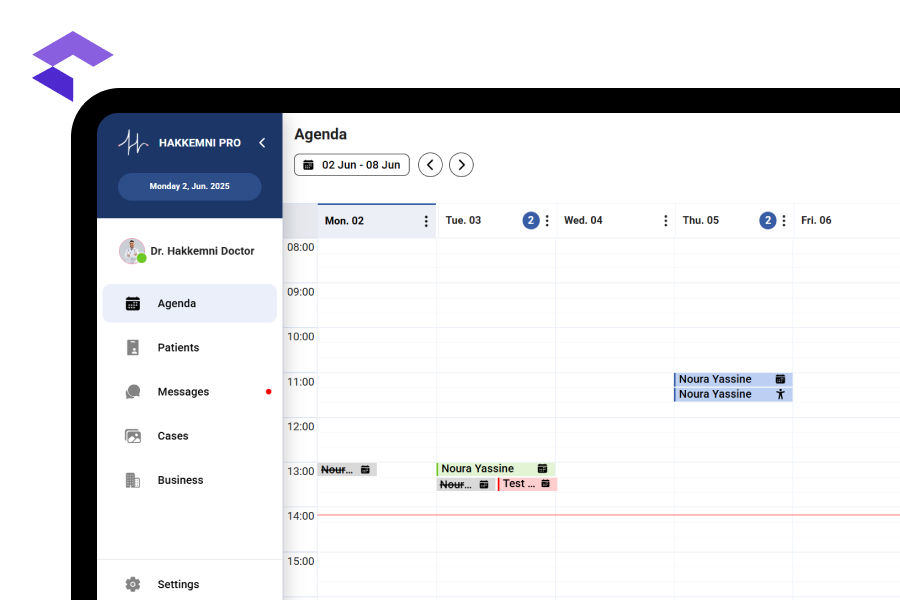Open Settings in the sidebar
The width and height of the screenshot is (900, 600).
(x=189, y=584)
